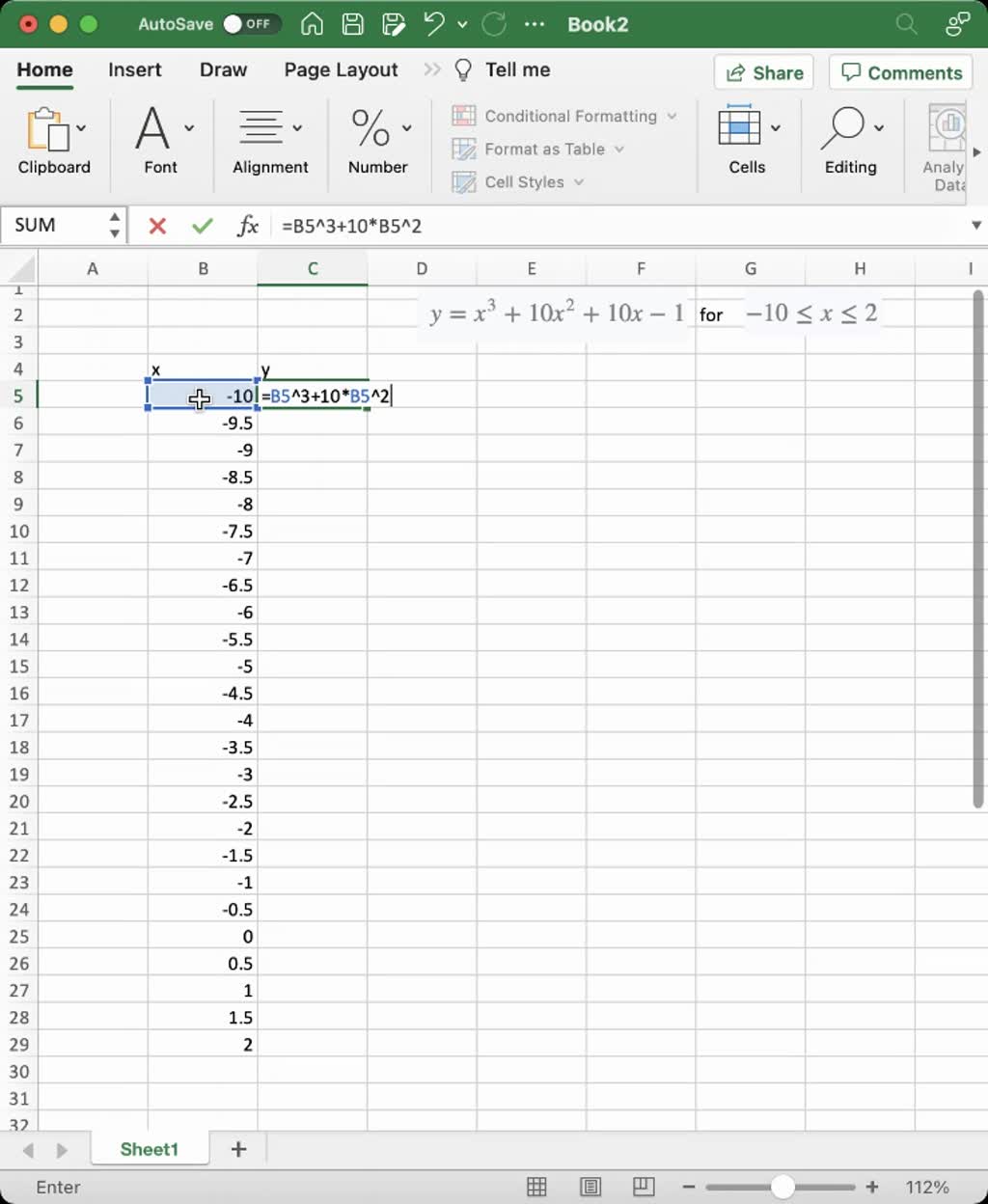Click the Share button
The height and width of the screenshot is (1204, 988).
763,72
